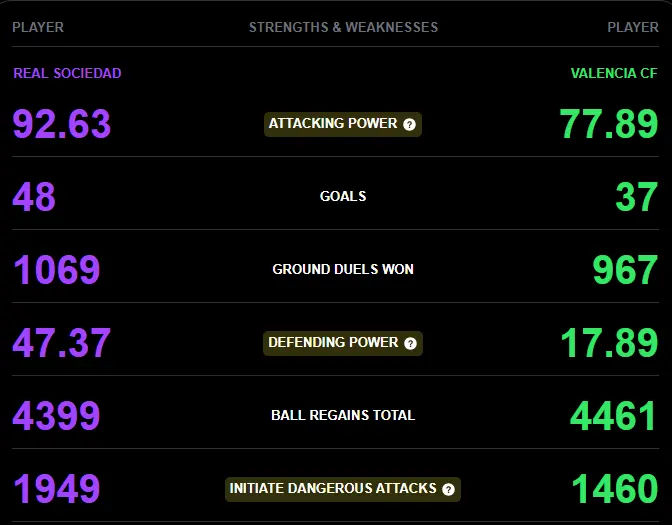
Task: Click the Defending Power help question-mark icon
Action: coord(410,343)
